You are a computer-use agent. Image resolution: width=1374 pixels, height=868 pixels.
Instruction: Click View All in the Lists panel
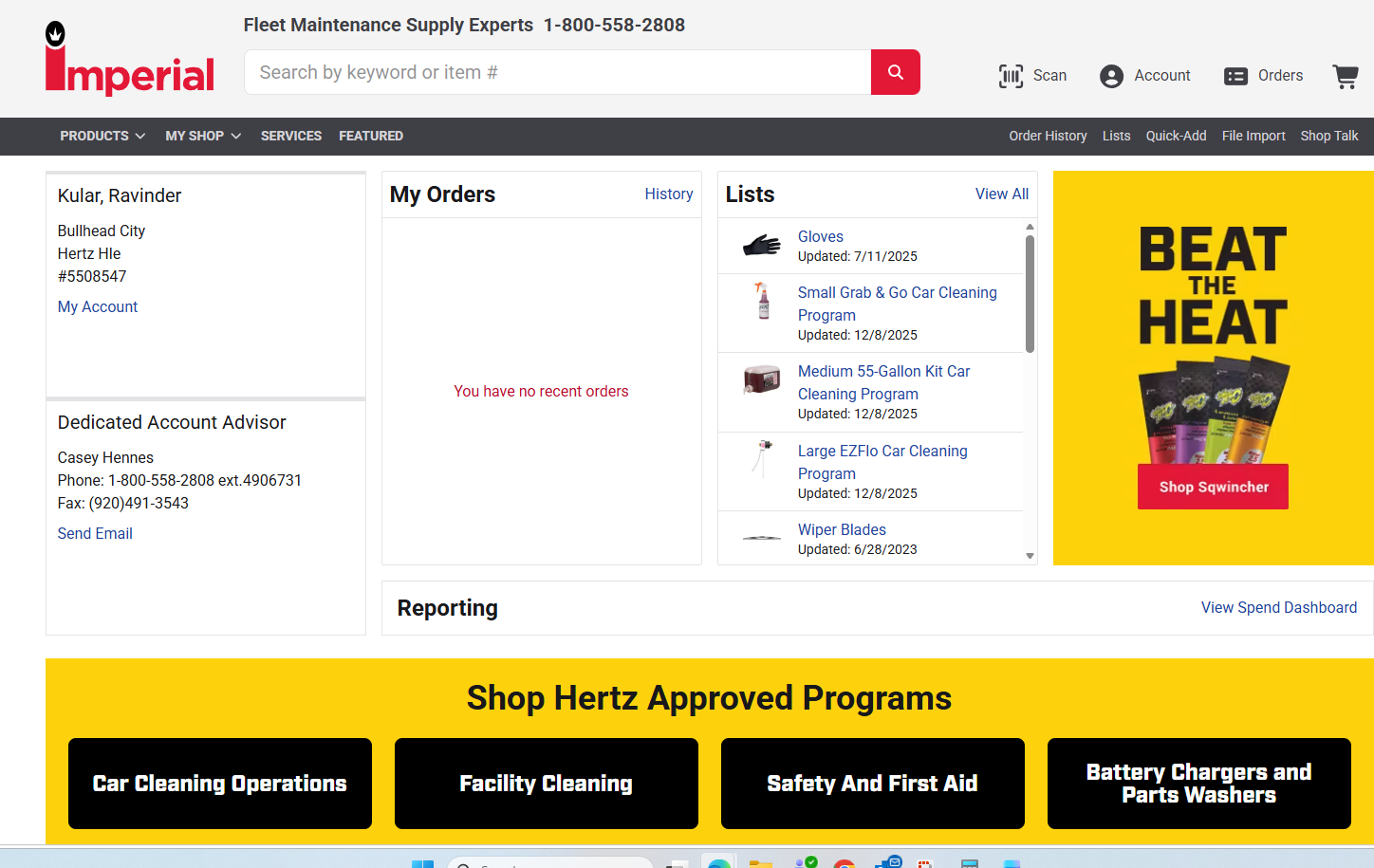[x=1002, y=194]
